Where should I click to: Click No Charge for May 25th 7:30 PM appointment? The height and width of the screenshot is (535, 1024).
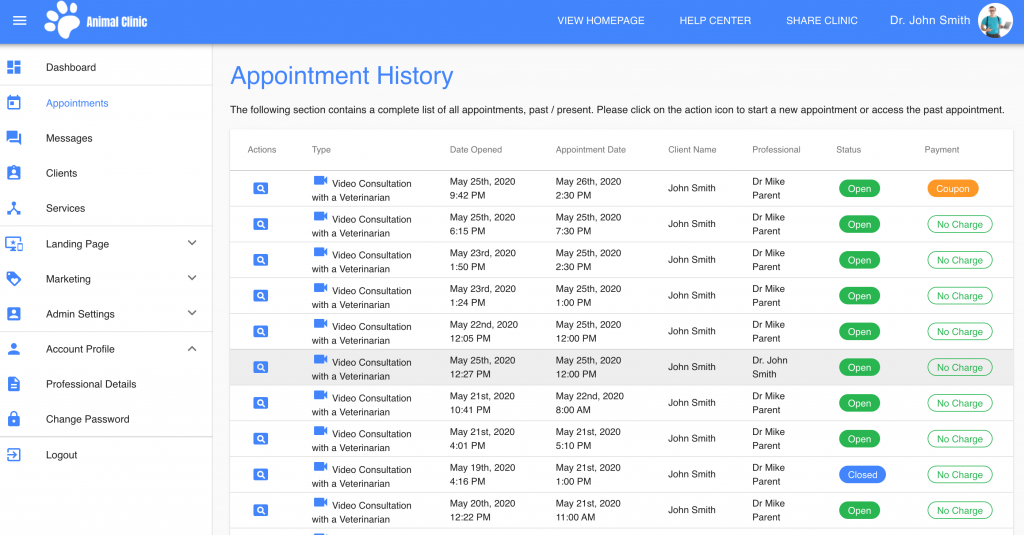click(959, 225)
